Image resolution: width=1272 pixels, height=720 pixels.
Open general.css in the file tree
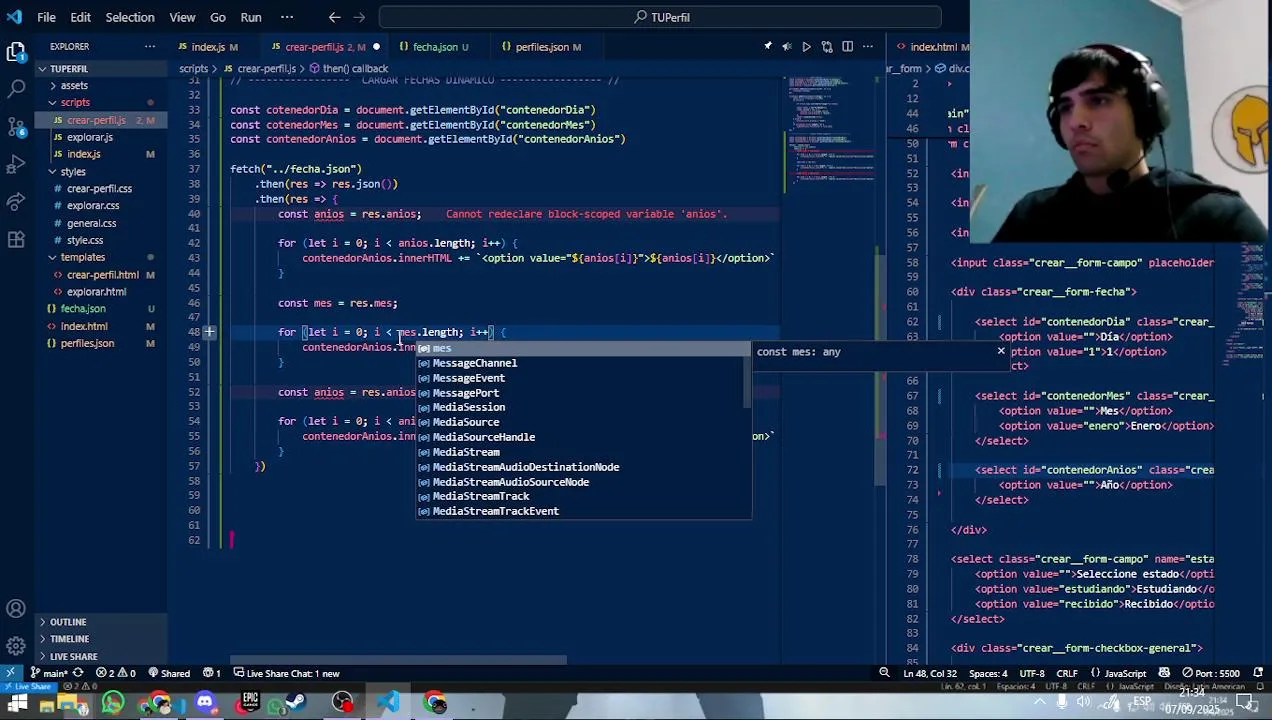pos(91,223)
